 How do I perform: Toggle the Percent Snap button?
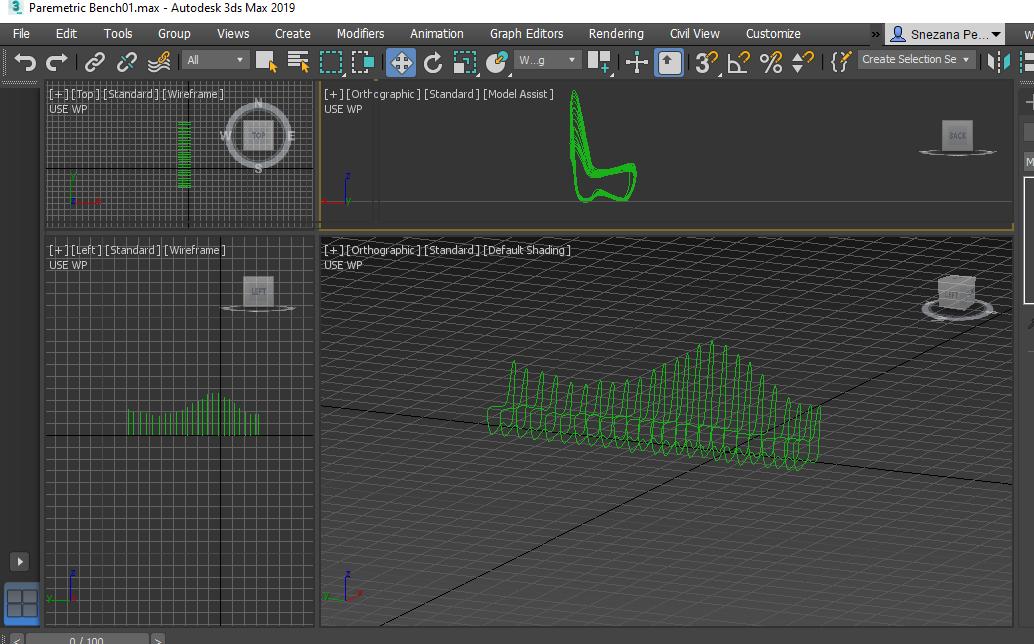click(x=770, y=62)
